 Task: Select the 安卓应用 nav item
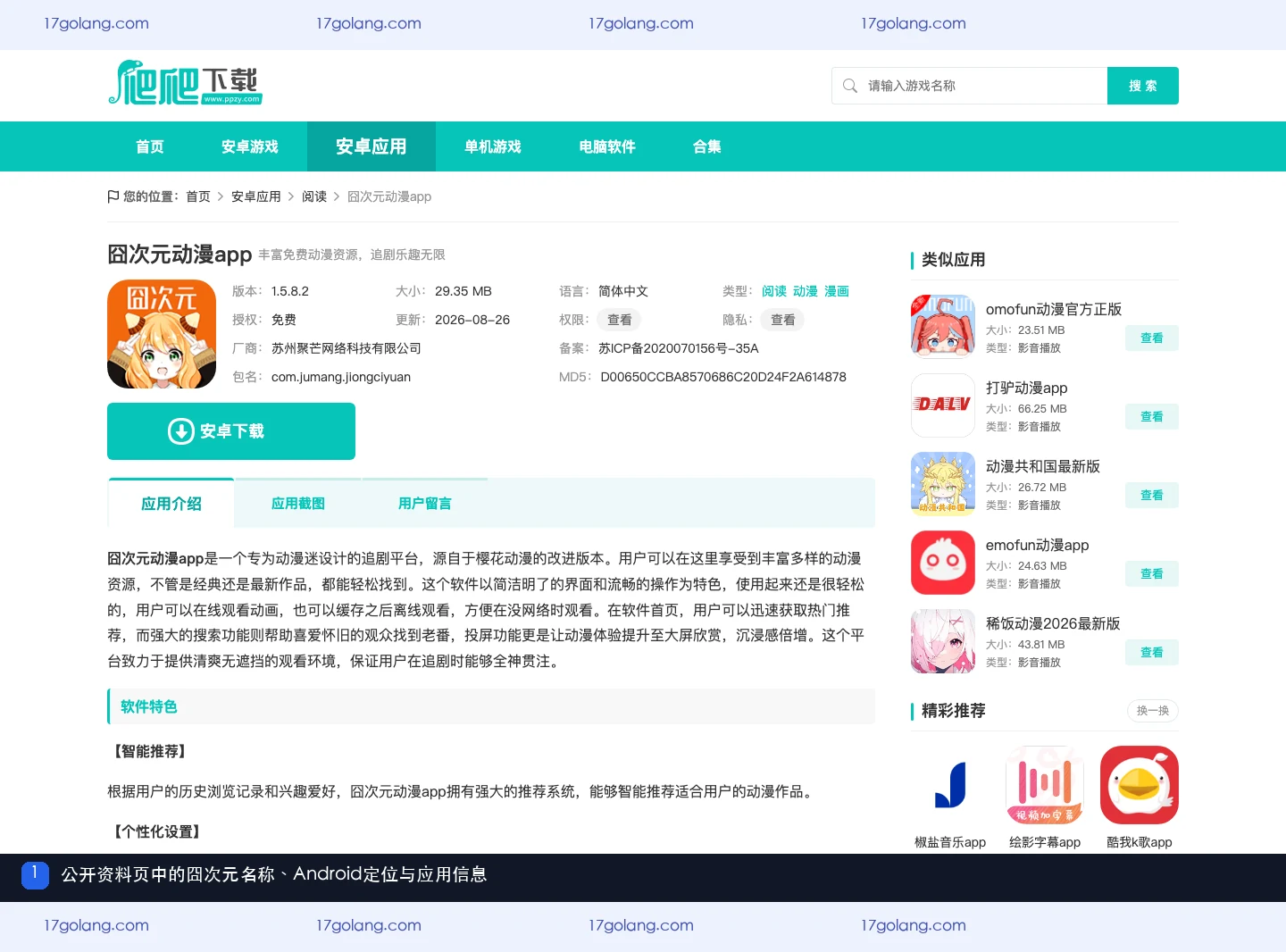[x=372, y=146]
